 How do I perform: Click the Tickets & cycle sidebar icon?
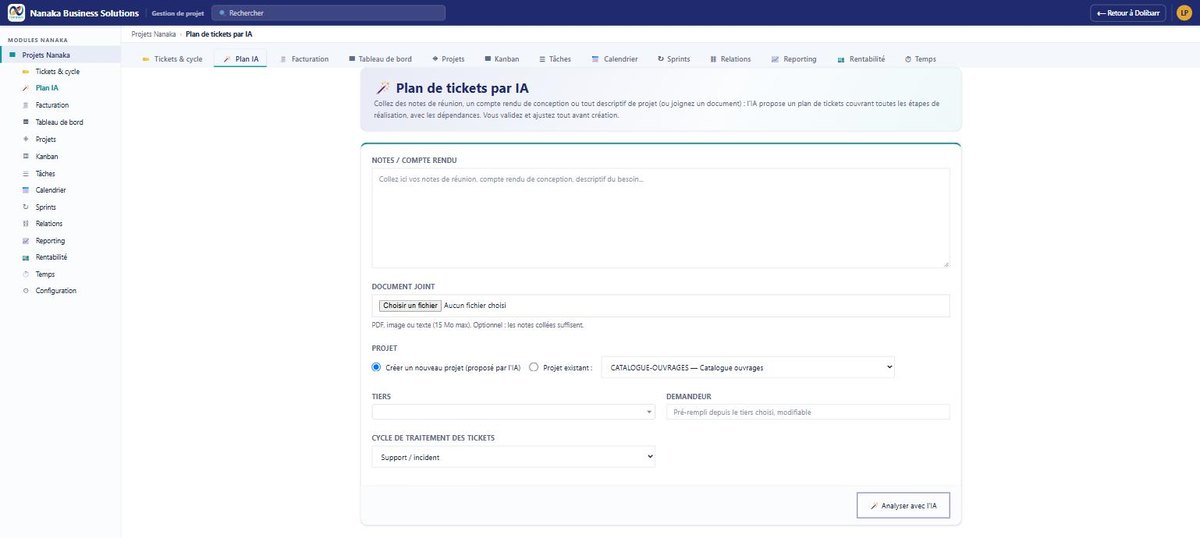tap(26, 72)
